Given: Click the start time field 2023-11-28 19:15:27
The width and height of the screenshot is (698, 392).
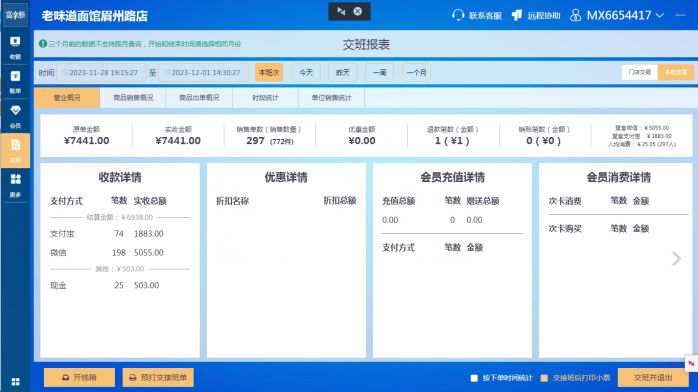Looking at the screenshot, I should pyautogui.click(x=101, y=73).
